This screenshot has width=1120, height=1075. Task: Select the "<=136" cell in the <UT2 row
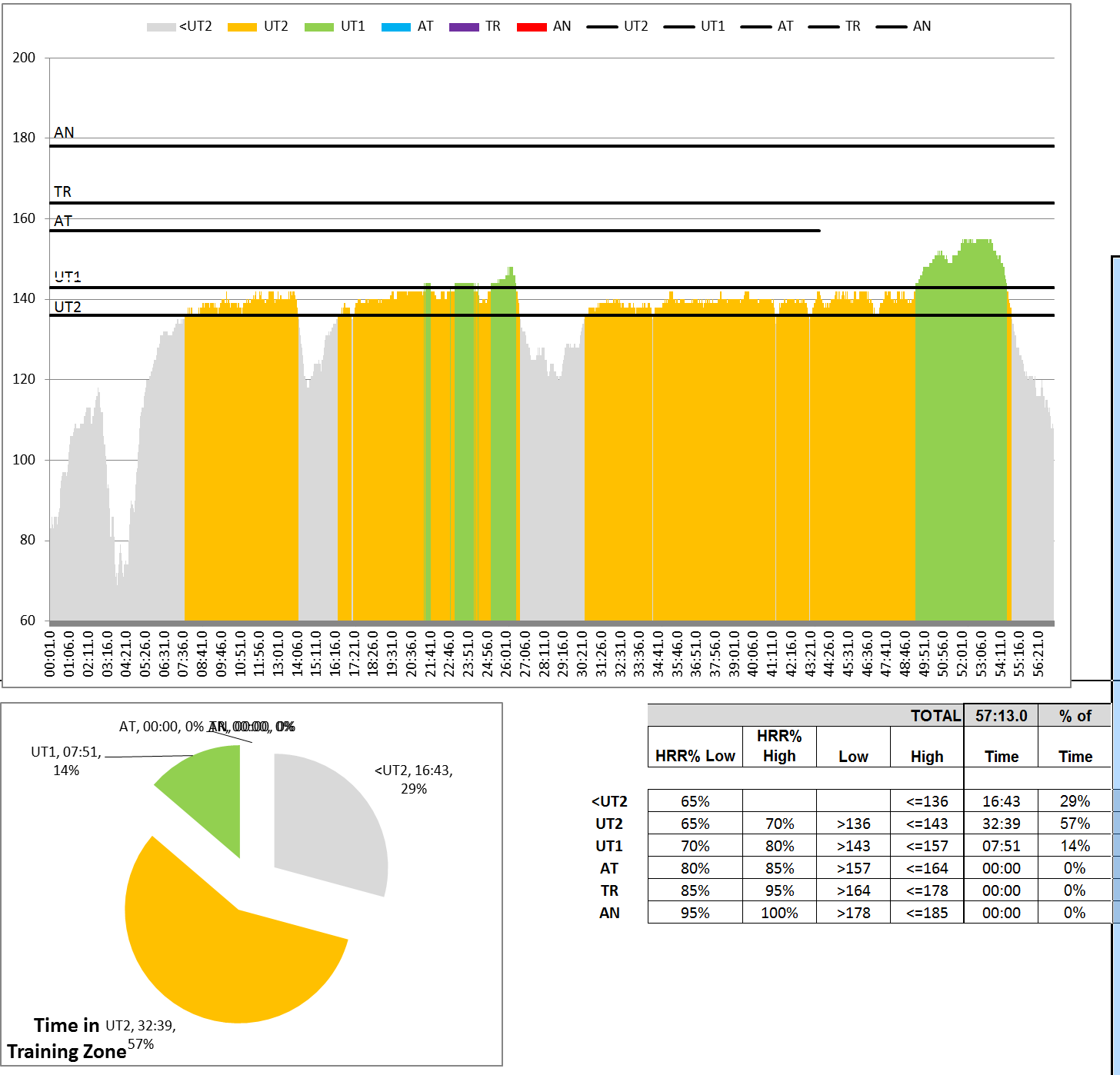[926, 801]
